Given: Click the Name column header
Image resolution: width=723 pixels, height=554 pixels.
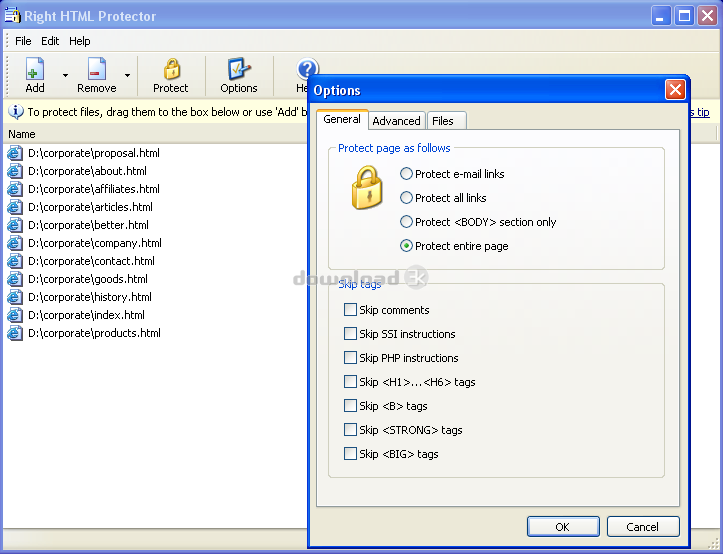Looking at the screenshot, I should click(x=155, y=134).
